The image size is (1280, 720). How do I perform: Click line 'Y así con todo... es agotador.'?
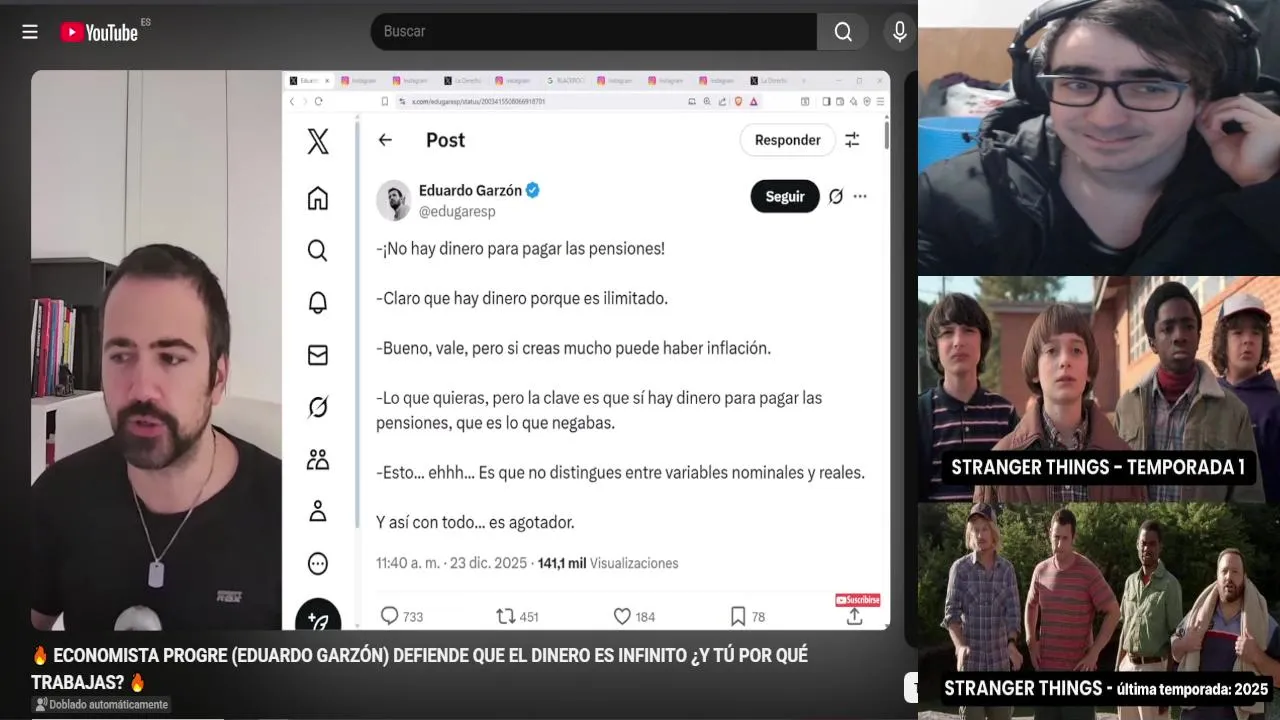(x=475, y=522)
